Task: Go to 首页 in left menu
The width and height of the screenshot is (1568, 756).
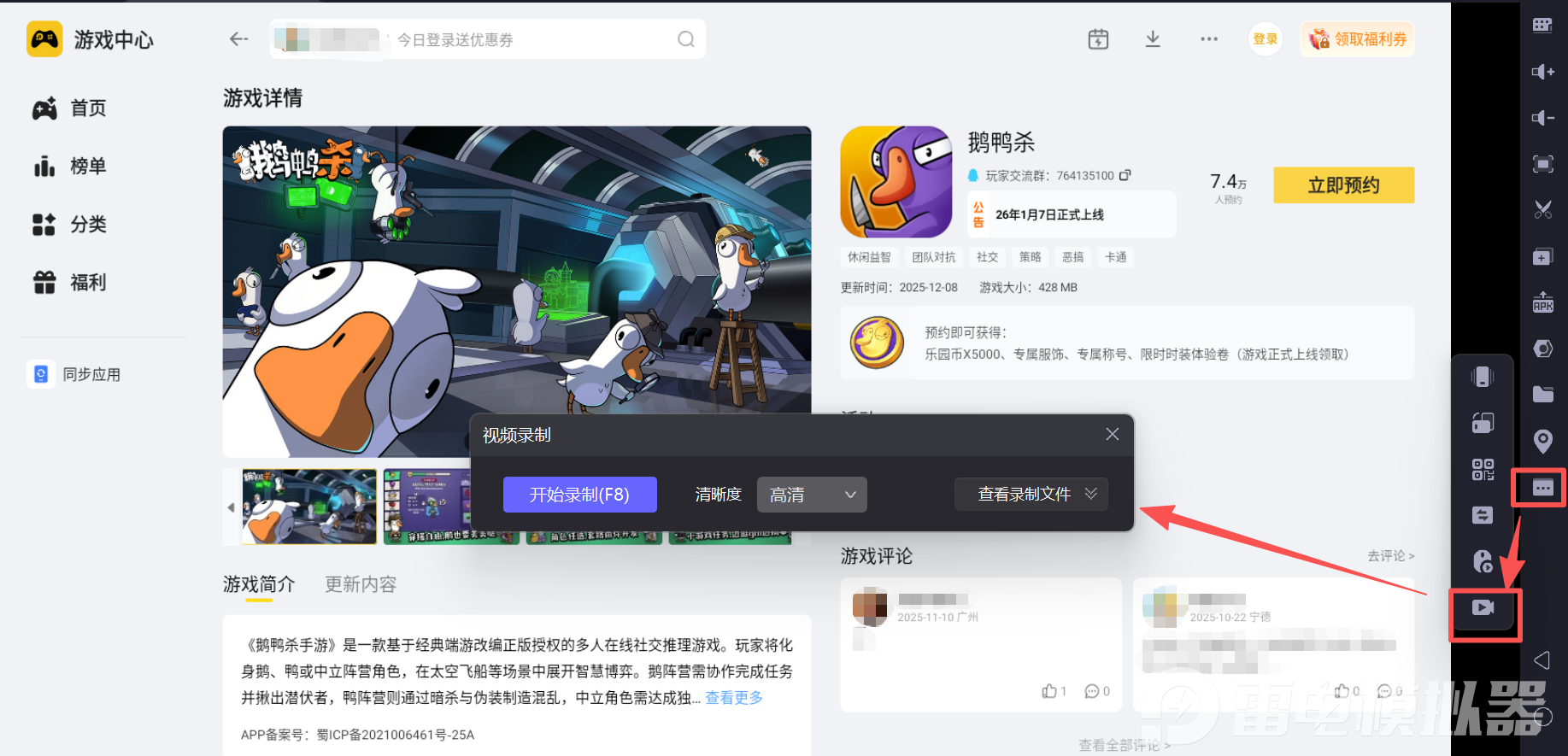Action: [69, 108]
